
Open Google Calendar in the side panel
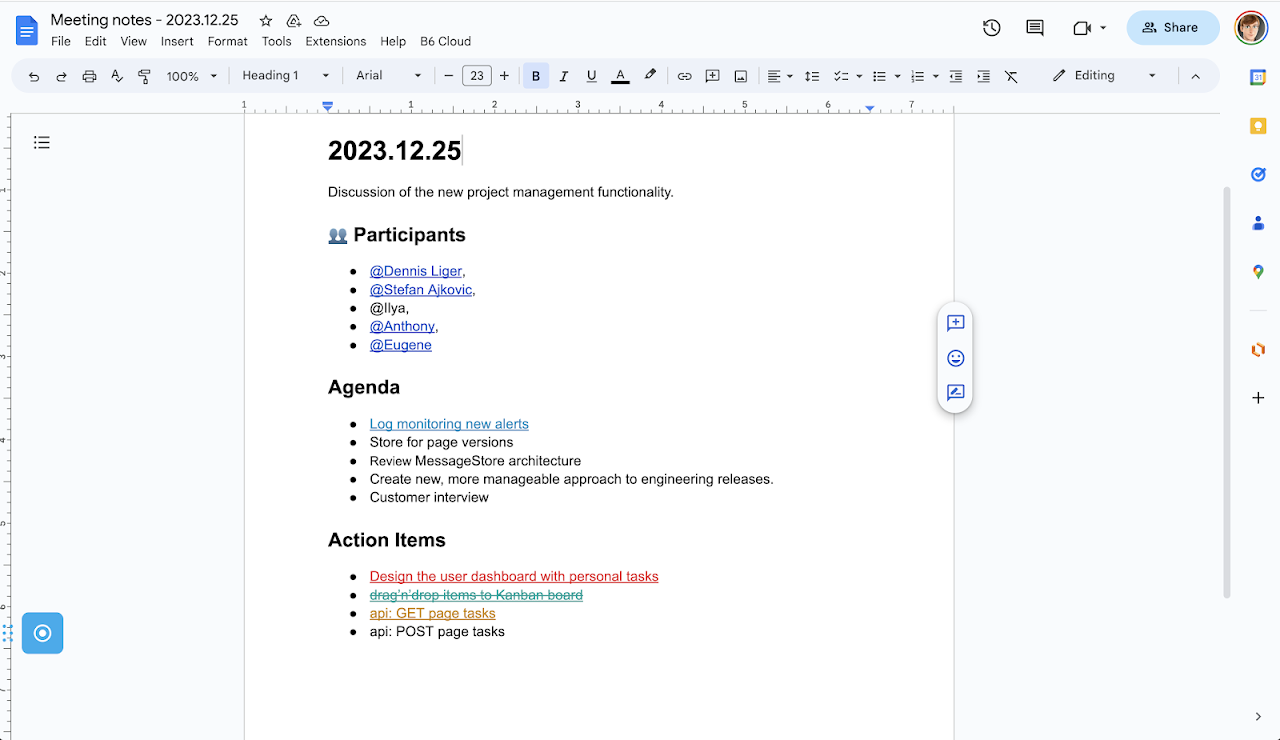click(x=1258, y=77)
